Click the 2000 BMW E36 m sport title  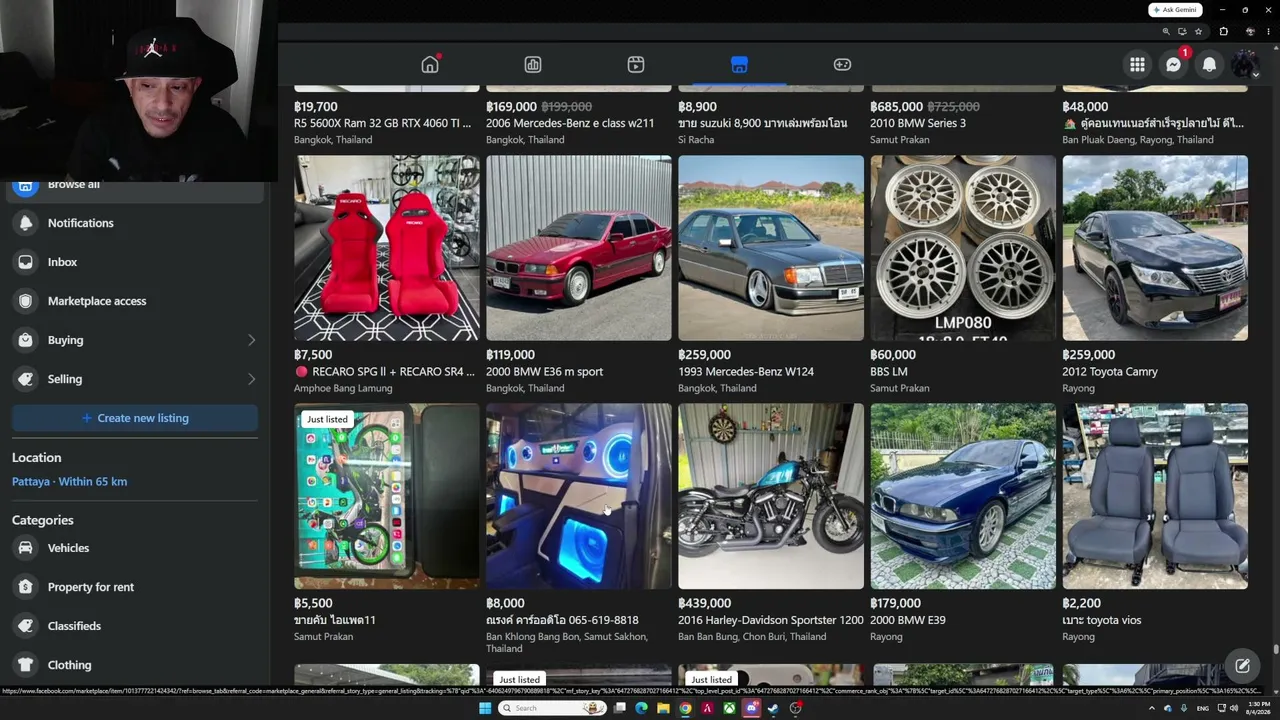click(x=544, y=372)
